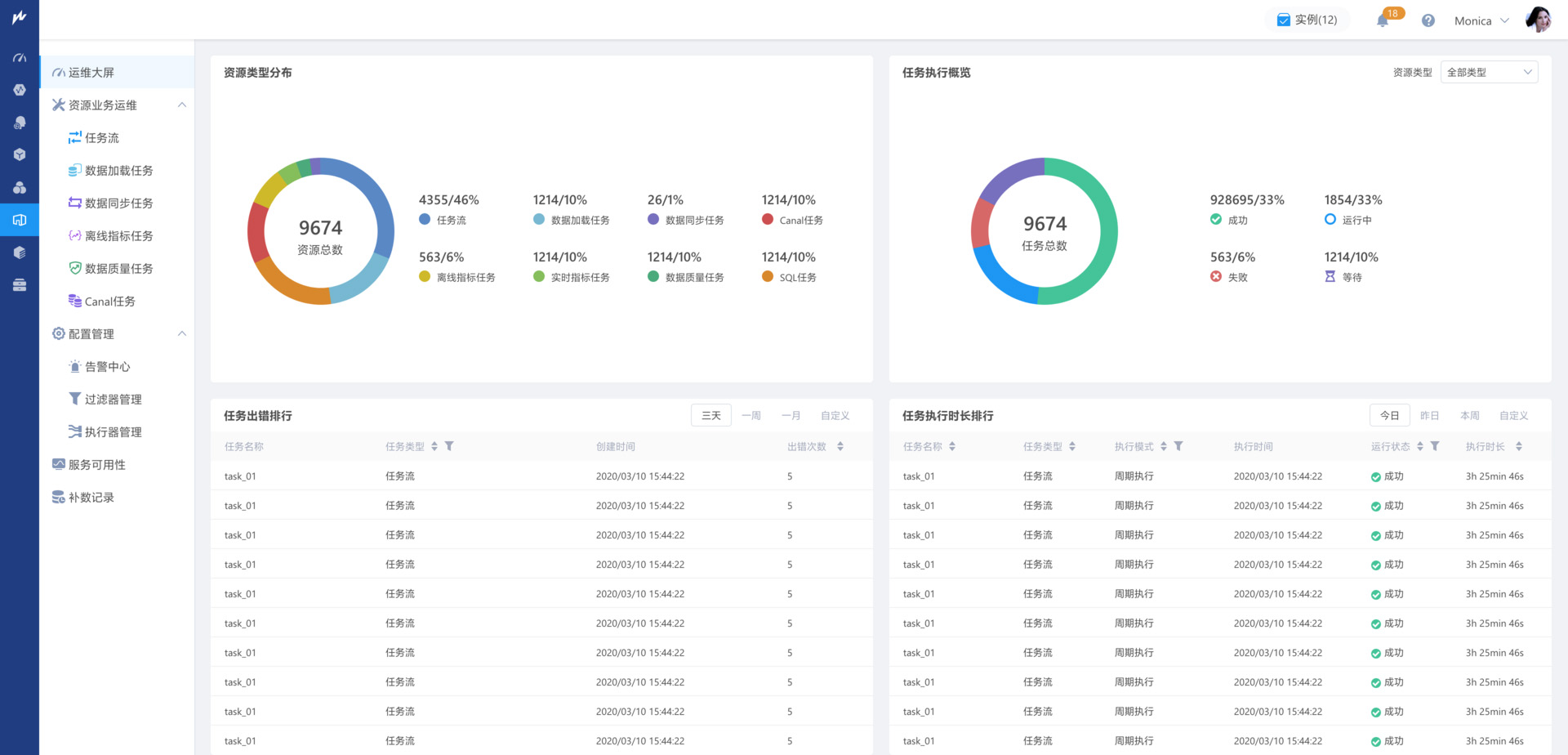
Task: Collapse the 配置管理 menu group
Action: (x=182, y=334)
